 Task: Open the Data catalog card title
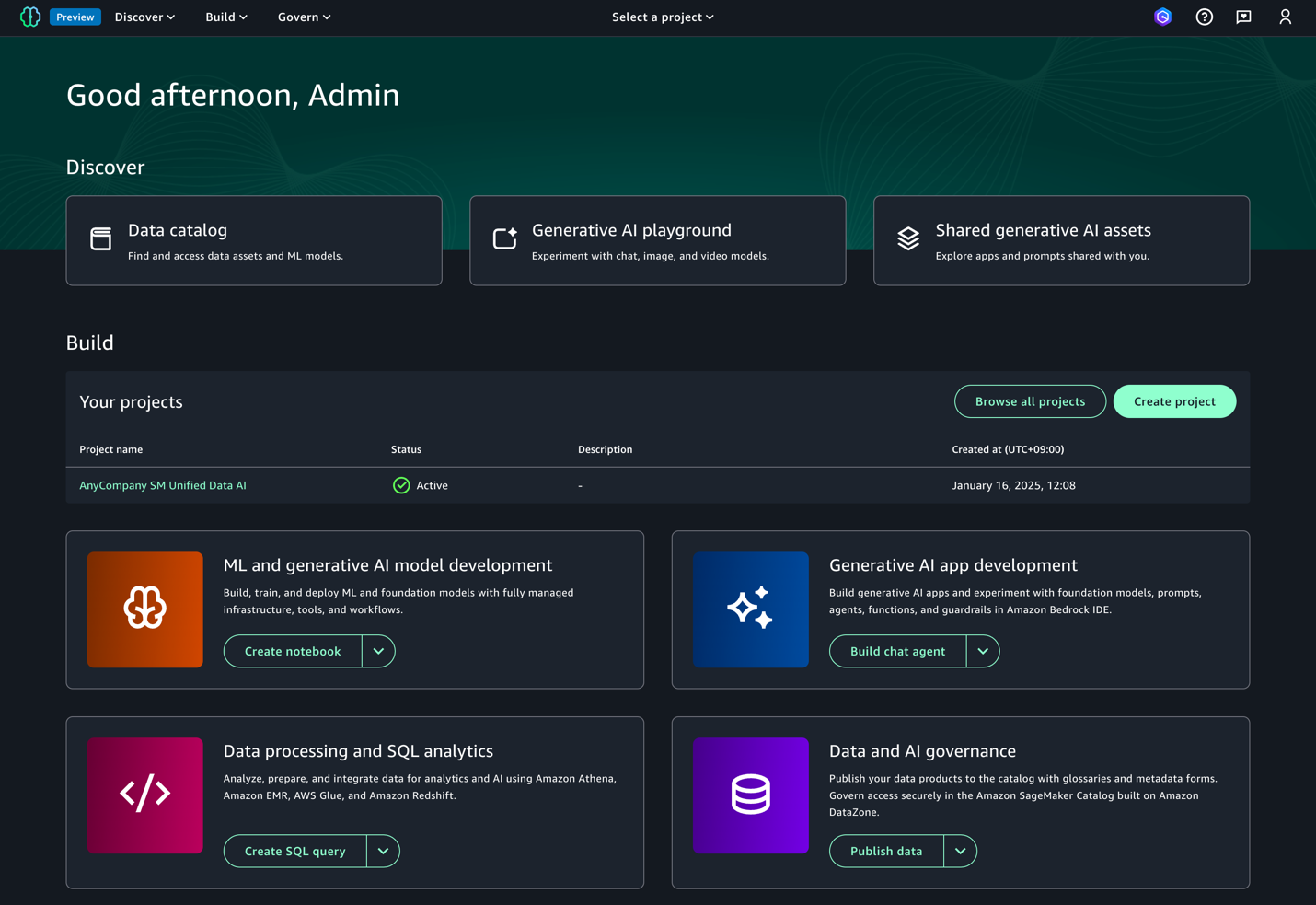(x=178, y=230)
